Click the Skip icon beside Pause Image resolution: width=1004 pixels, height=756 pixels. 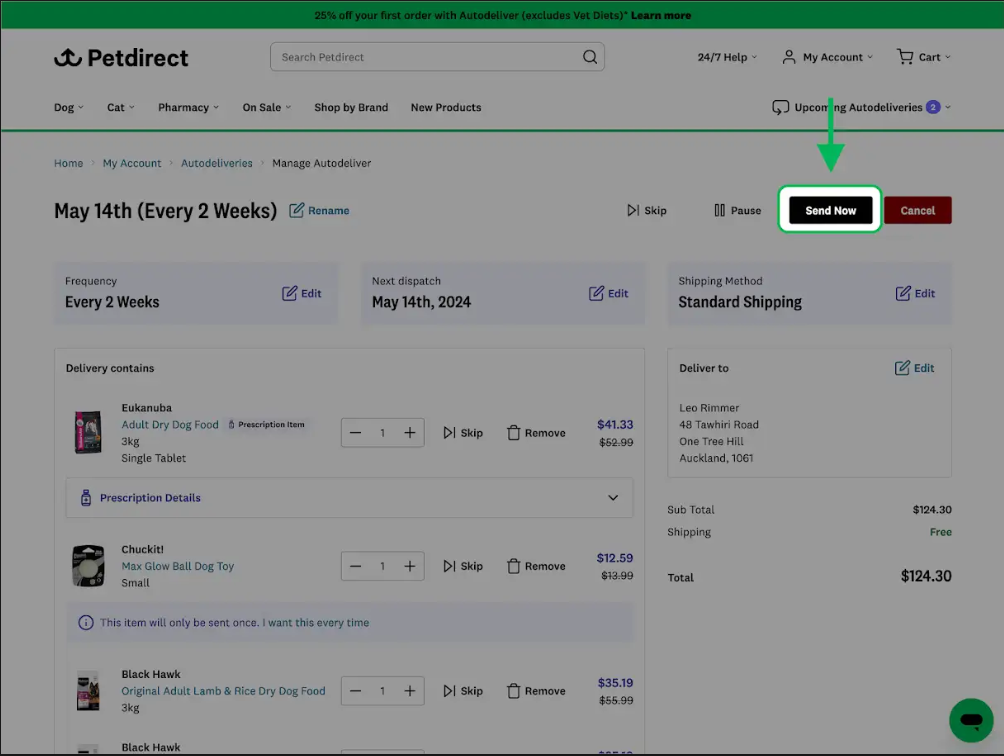(633, 211)
